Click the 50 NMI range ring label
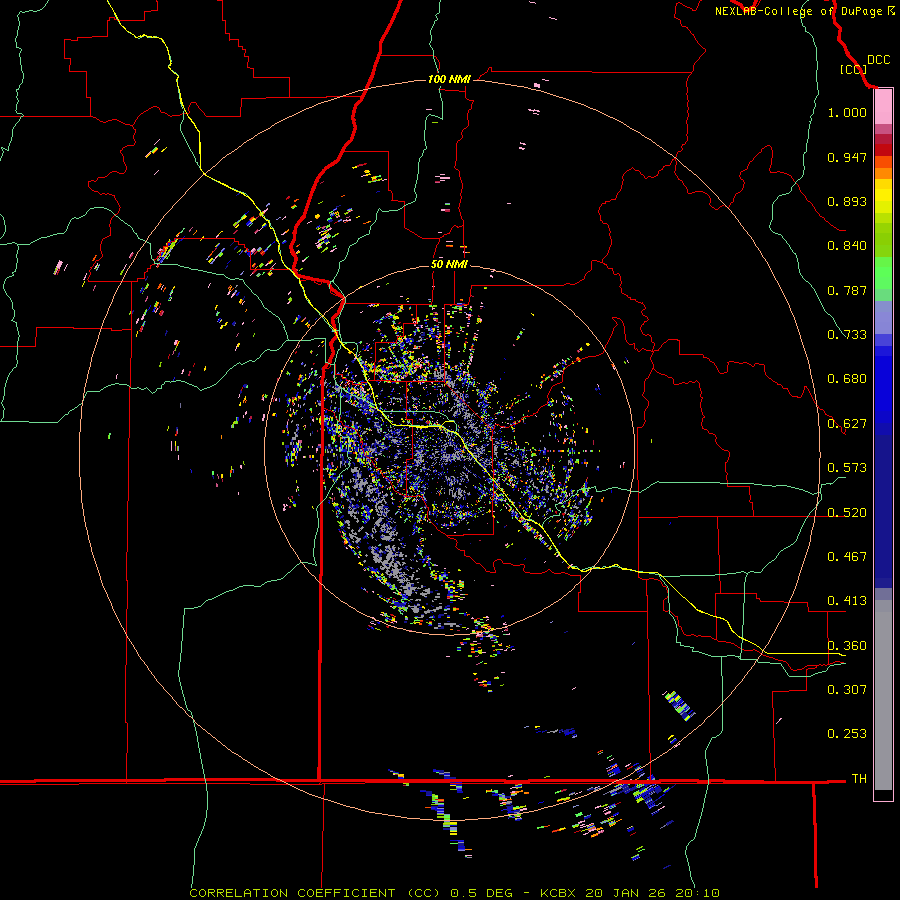900x900 pixels. (449, 264)
